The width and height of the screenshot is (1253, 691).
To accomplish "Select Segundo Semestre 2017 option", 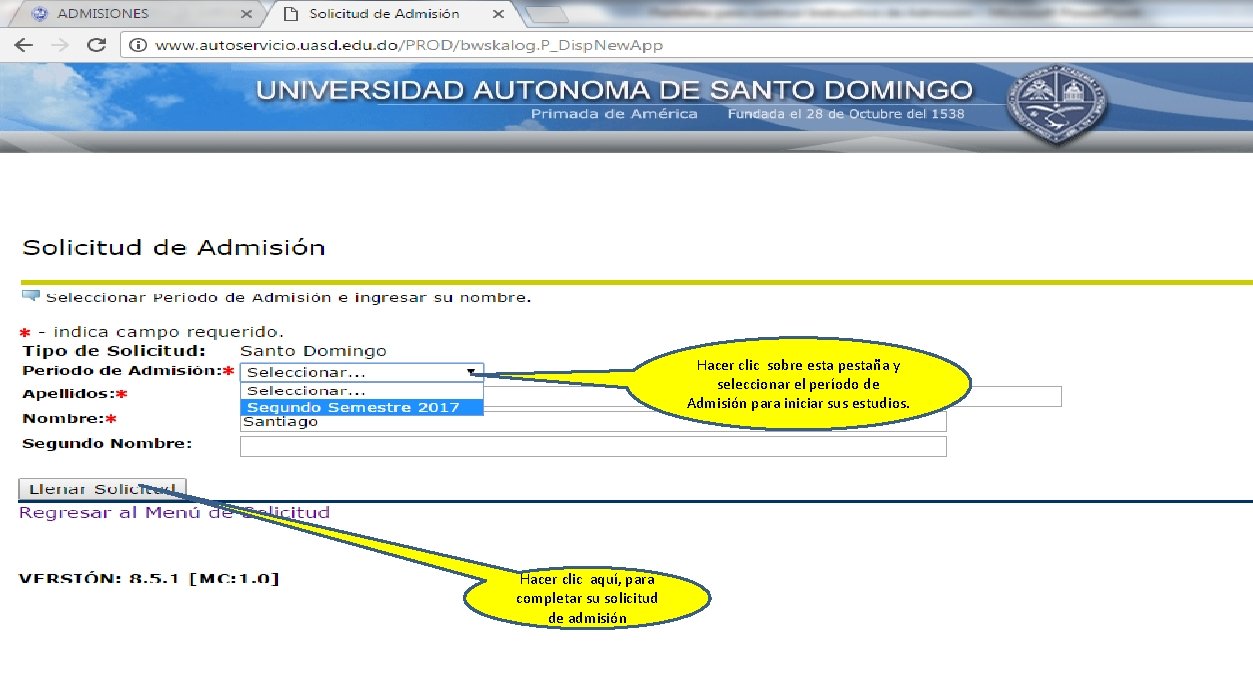I will click(x=362, y=407).
